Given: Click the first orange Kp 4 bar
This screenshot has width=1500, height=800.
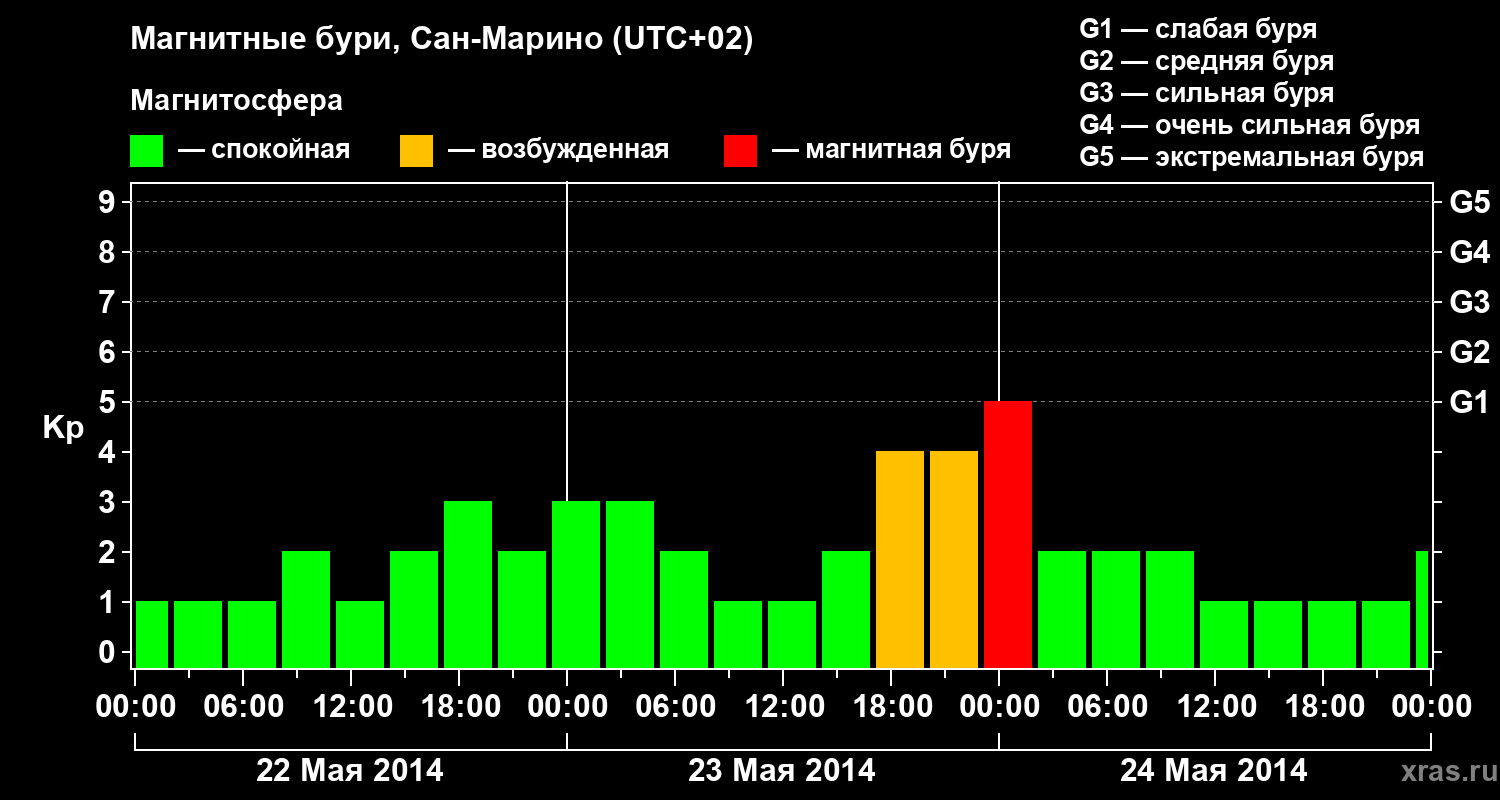Looking at the screenshot, I should tap(900, 560).
